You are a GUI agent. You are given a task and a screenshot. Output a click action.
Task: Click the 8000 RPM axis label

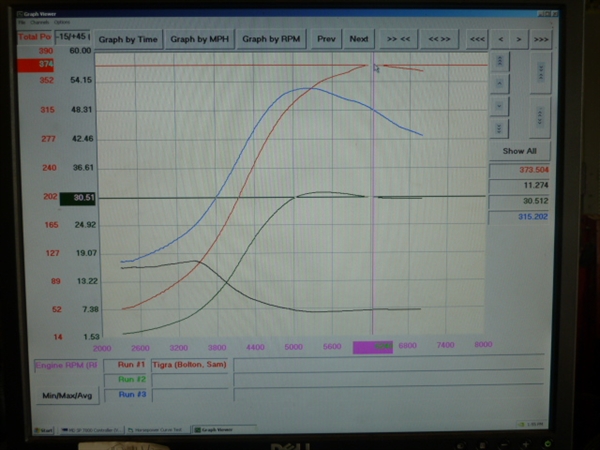483,345
